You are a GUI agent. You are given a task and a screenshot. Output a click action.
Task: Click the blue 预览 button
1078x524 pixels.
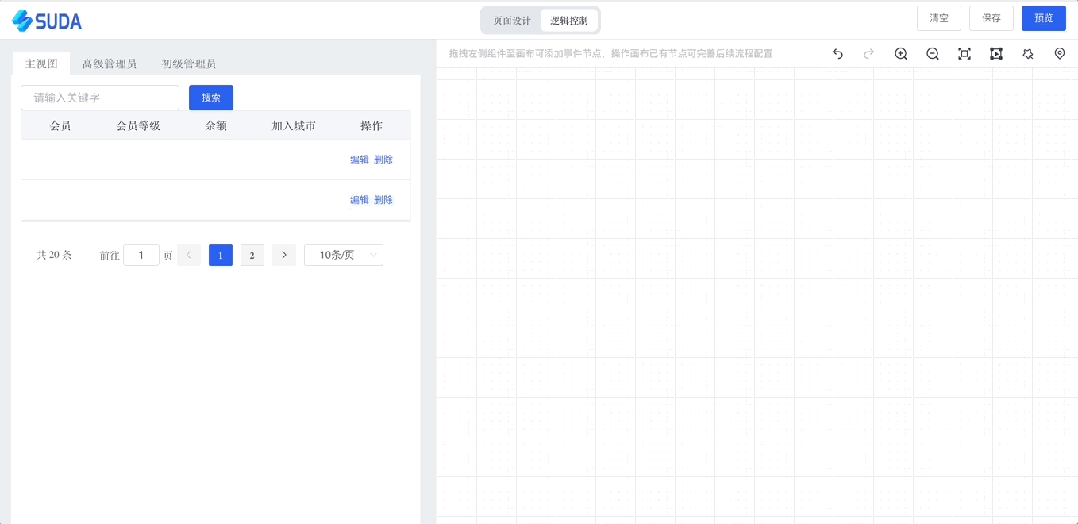tap(1044, 19)
